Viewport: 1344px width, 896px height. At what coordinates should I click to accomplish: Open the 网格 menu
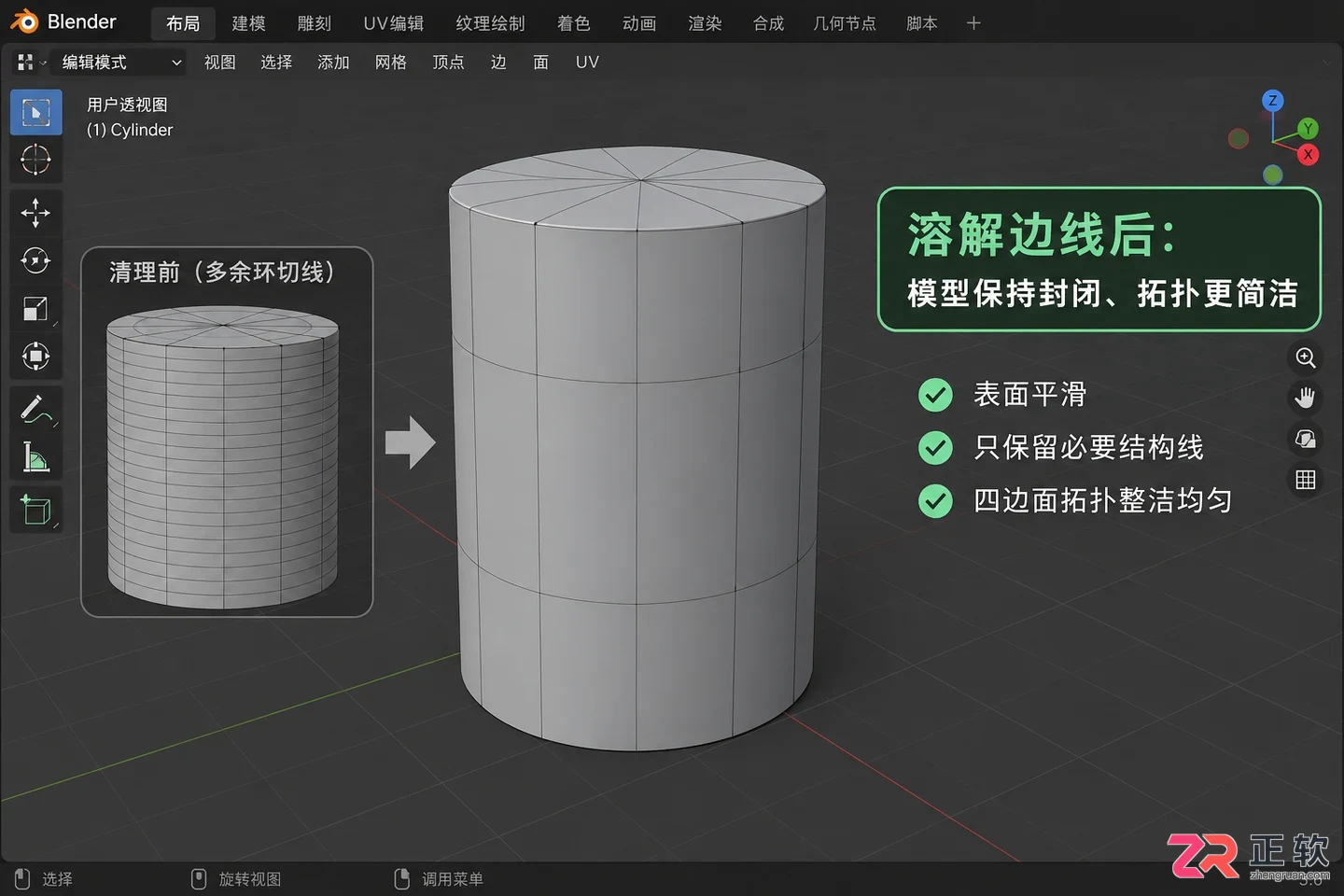[391, 63]
